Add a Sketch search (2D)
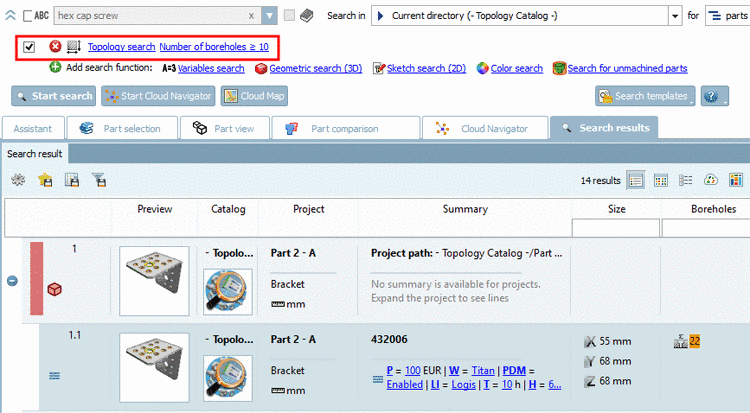 pyautogui.click(x=426, y=68)
